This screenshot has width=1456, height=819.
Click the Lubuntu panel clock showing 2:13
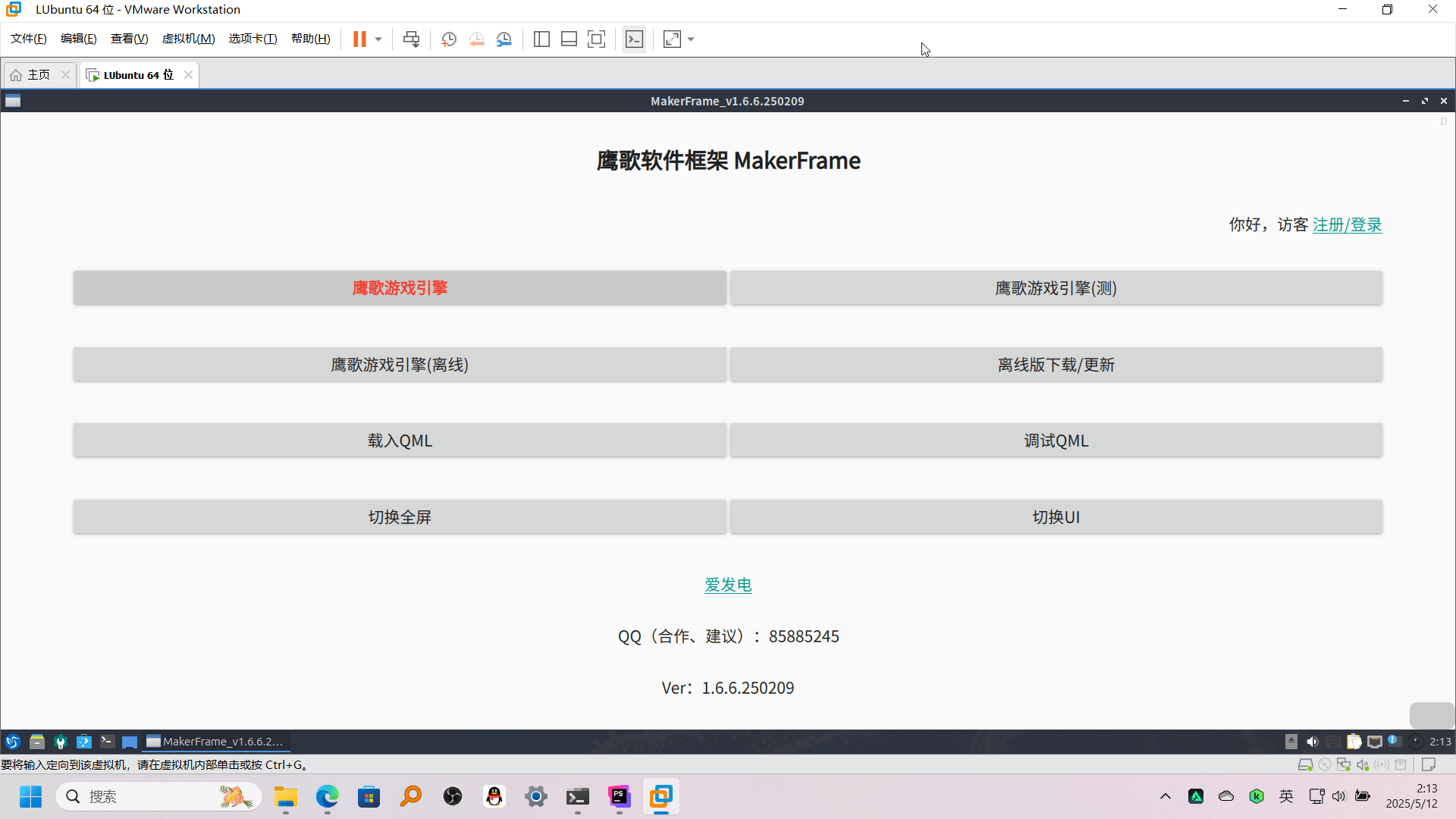(x=1440, y=742)
